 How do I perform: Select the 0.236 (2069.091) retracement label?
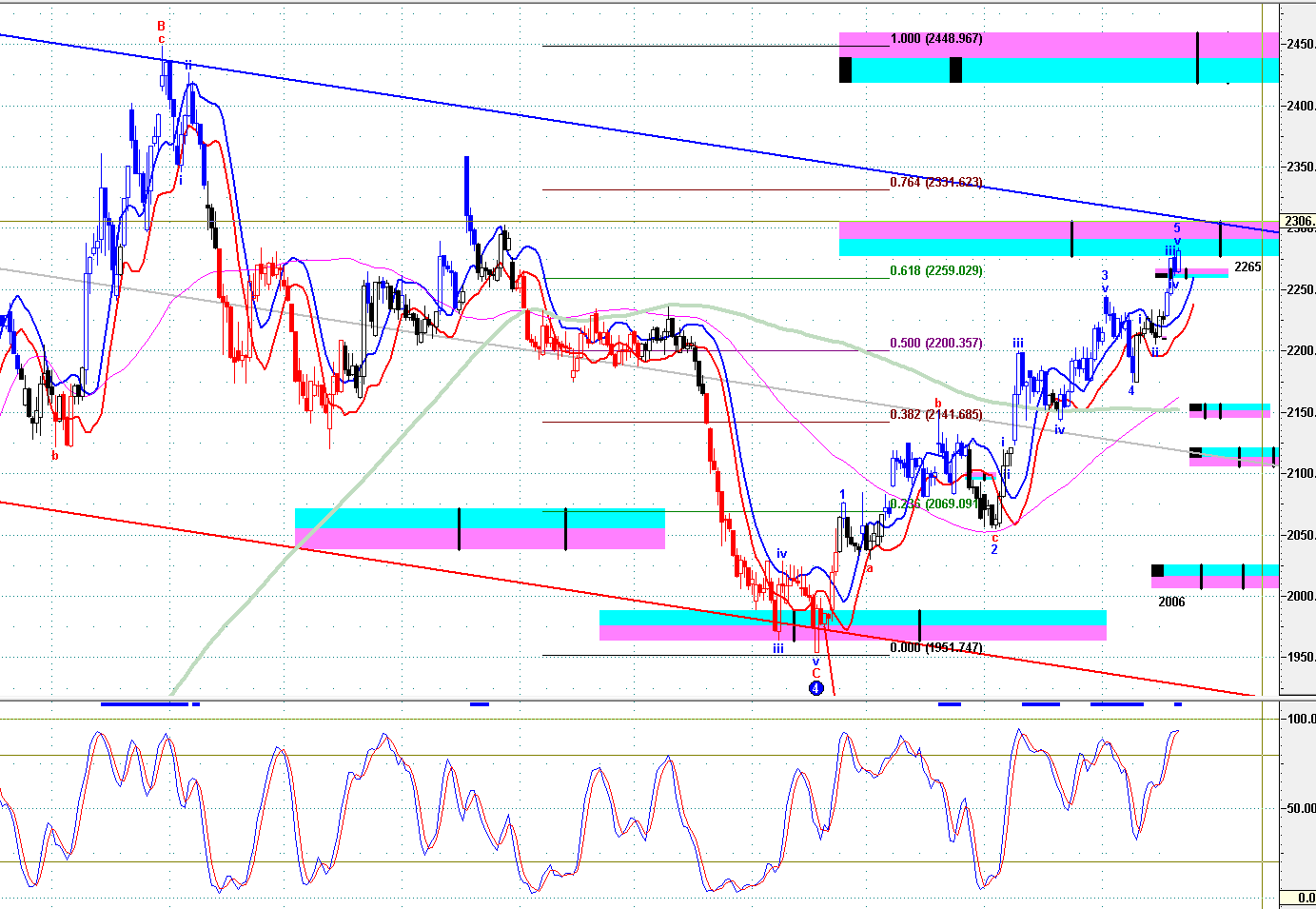tap(936, 504)
